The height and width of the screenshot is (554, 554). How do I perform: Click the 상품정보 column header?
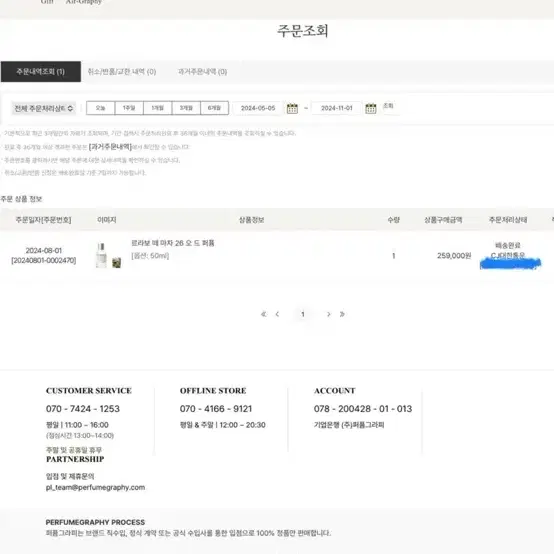click(252, 220)
